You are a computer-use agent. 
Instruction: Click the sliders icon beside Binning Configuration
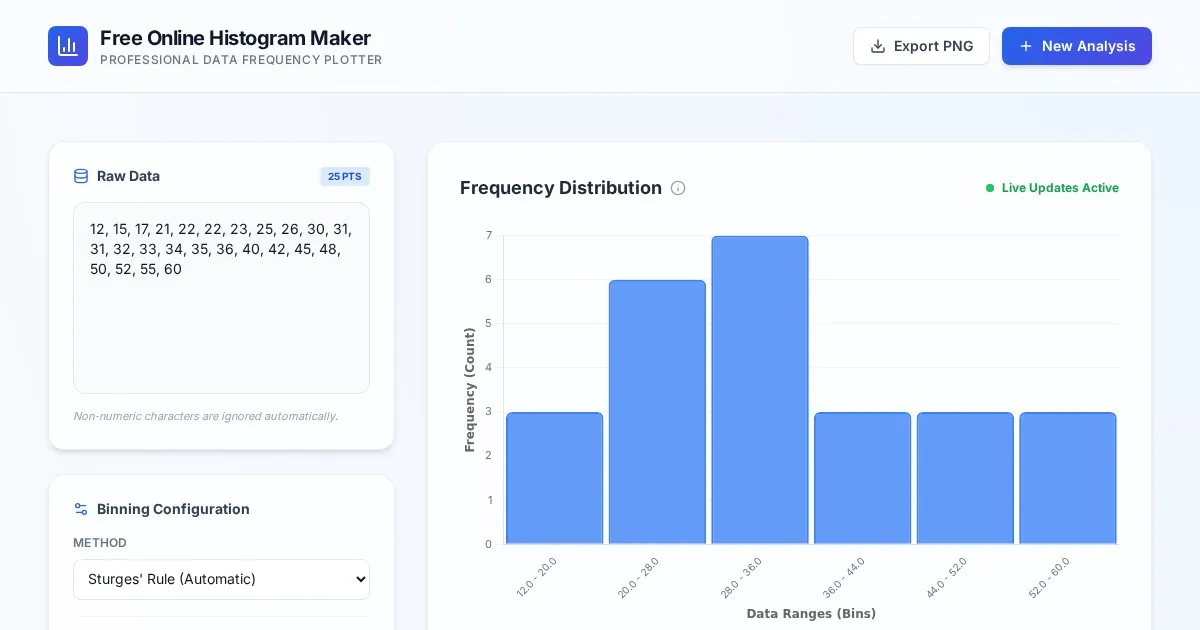coord(81,509)
